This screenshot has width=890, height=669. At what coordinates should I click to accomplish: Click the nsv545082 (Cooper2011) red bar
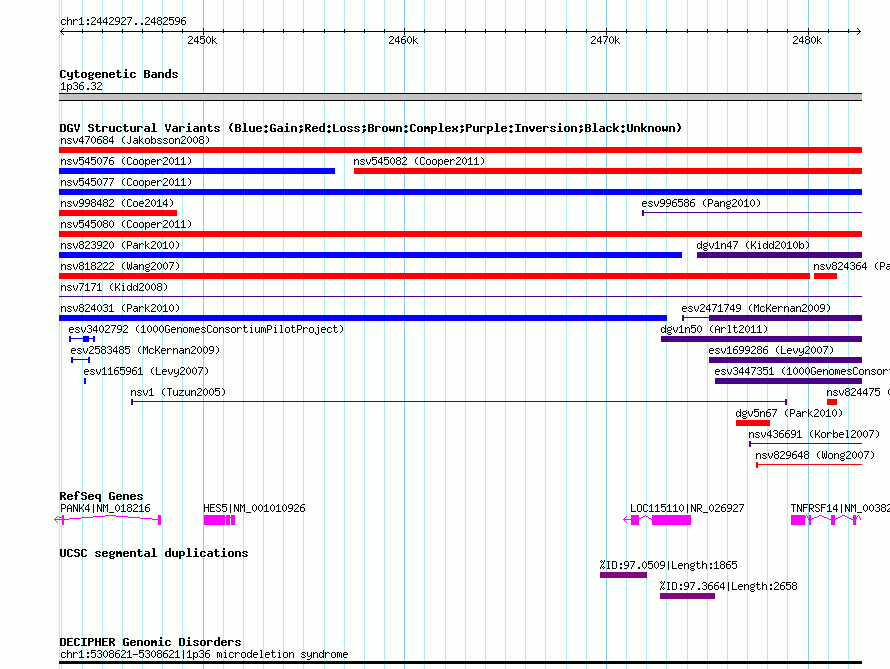click(608, 171)
